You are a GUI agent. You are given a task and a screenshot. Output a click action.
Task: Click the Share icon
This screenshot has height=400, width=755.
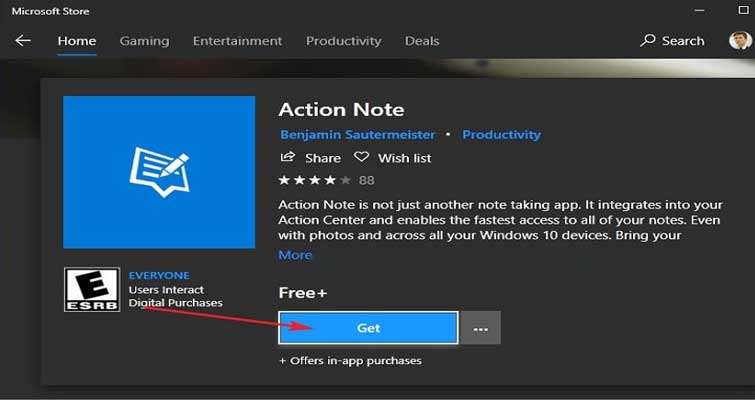click(287, 157)
